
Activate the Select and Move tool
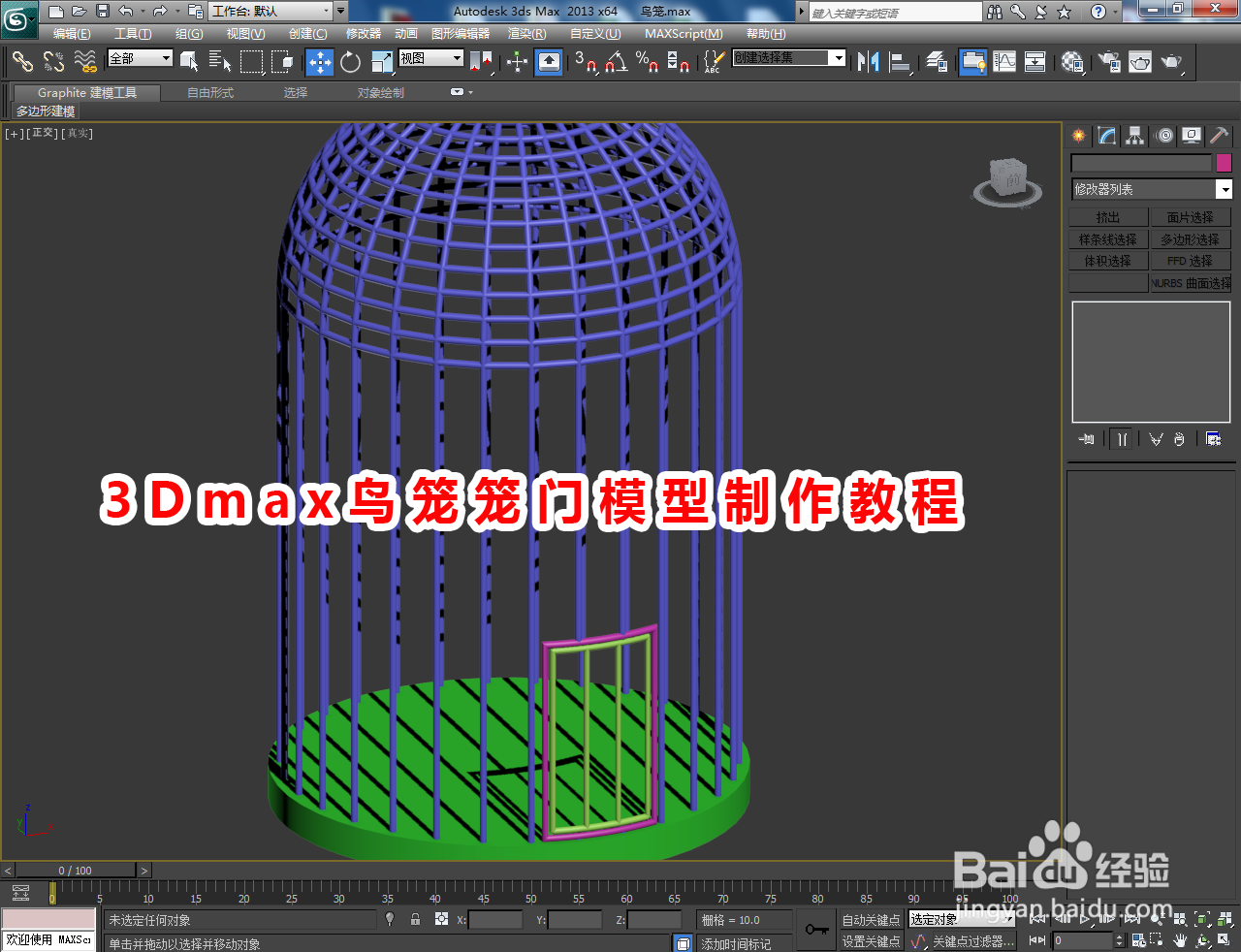(x=319, y=62)
